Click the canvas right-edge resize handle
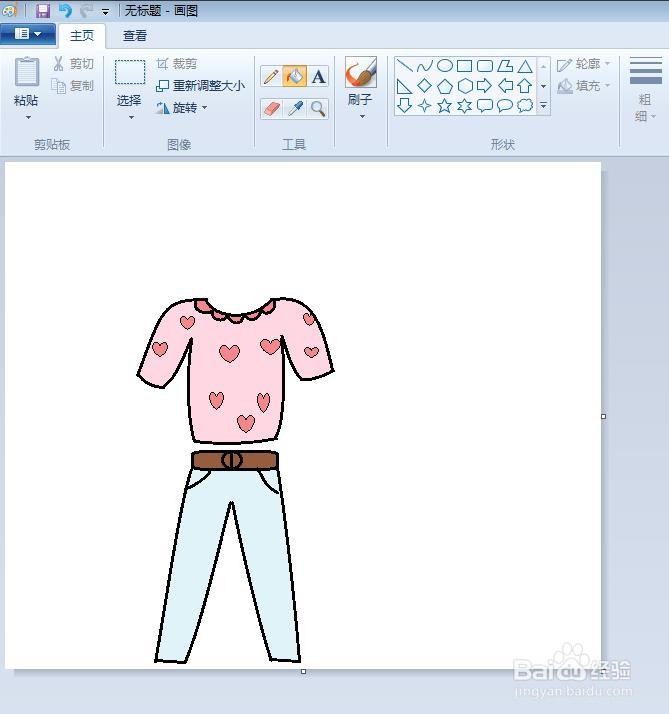This screenshot has width=669, height=714. pyautogui.click(x=603, y=416)
